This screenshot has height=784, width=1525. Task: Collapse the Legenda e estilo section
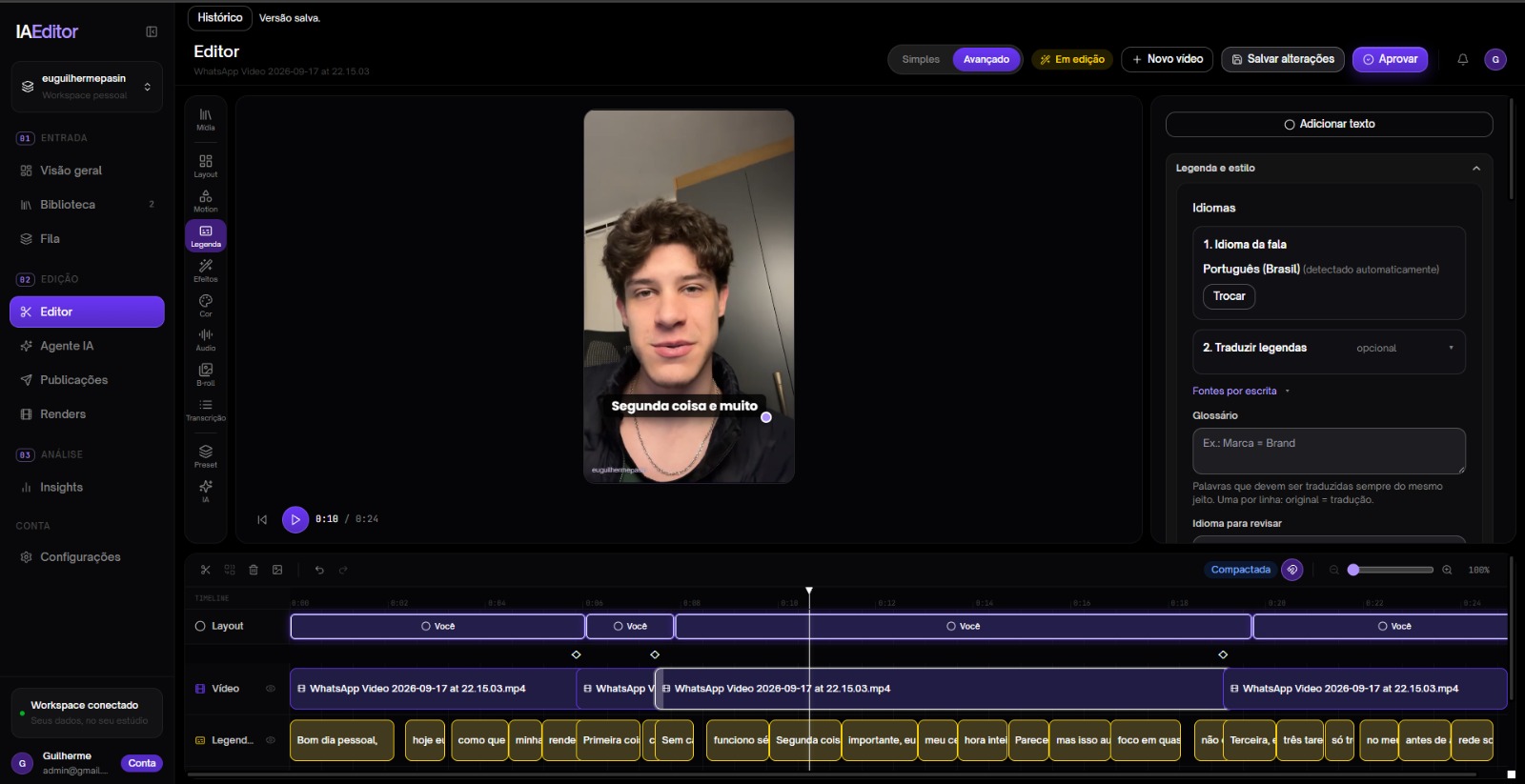[1475, 169]
